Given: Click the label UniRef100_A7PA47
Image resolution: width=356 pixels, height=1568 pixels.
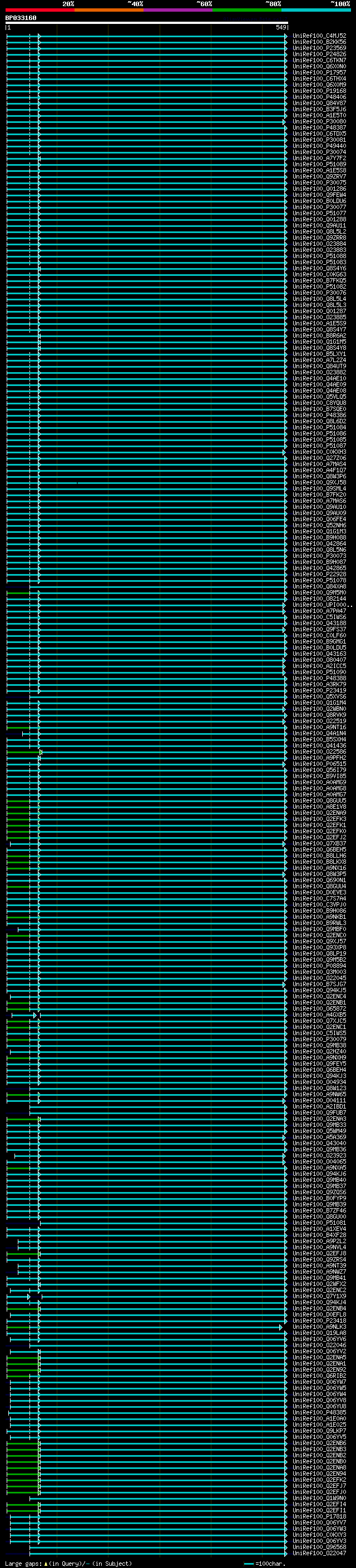Looking at the screenshot, I should (x=319, y=611).
